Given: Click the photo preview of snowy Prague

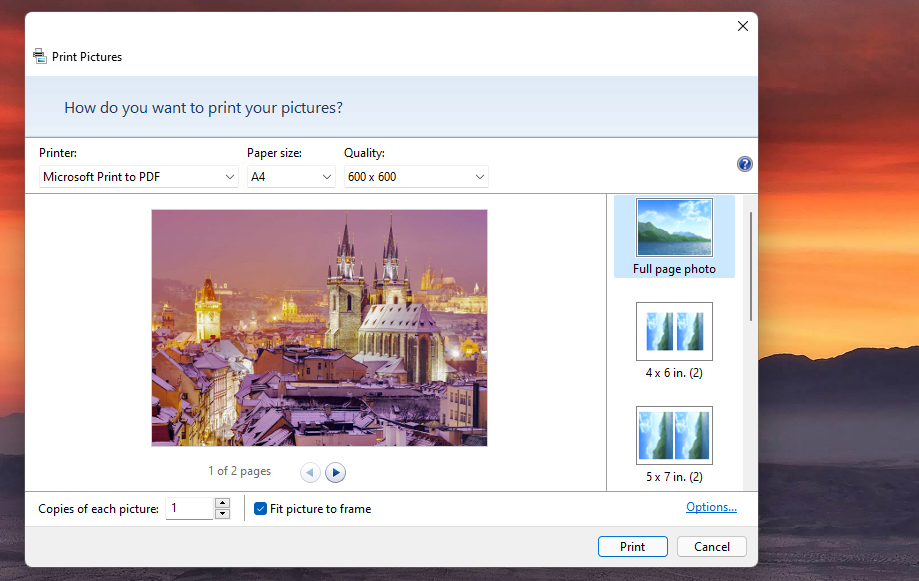Looking at the screenshot, I should [x=318, y=326].
